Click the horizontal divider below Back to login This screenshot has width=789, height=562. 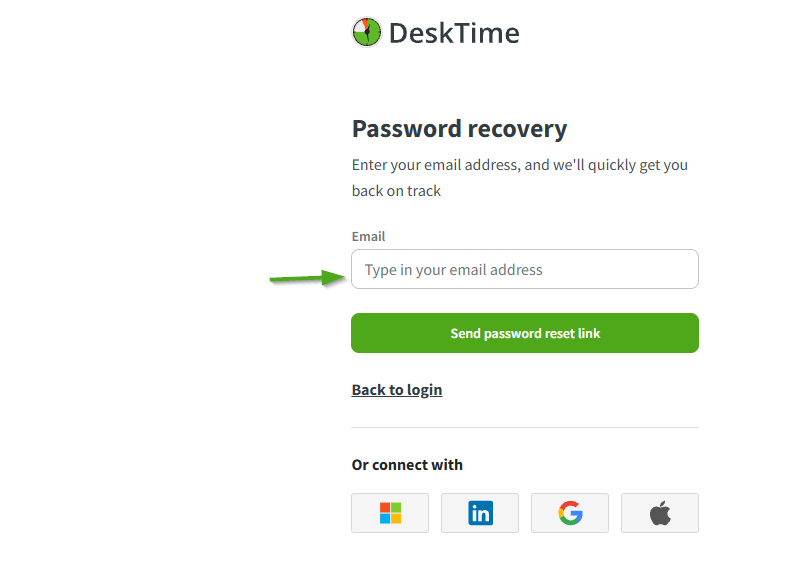tap(524, 427)
